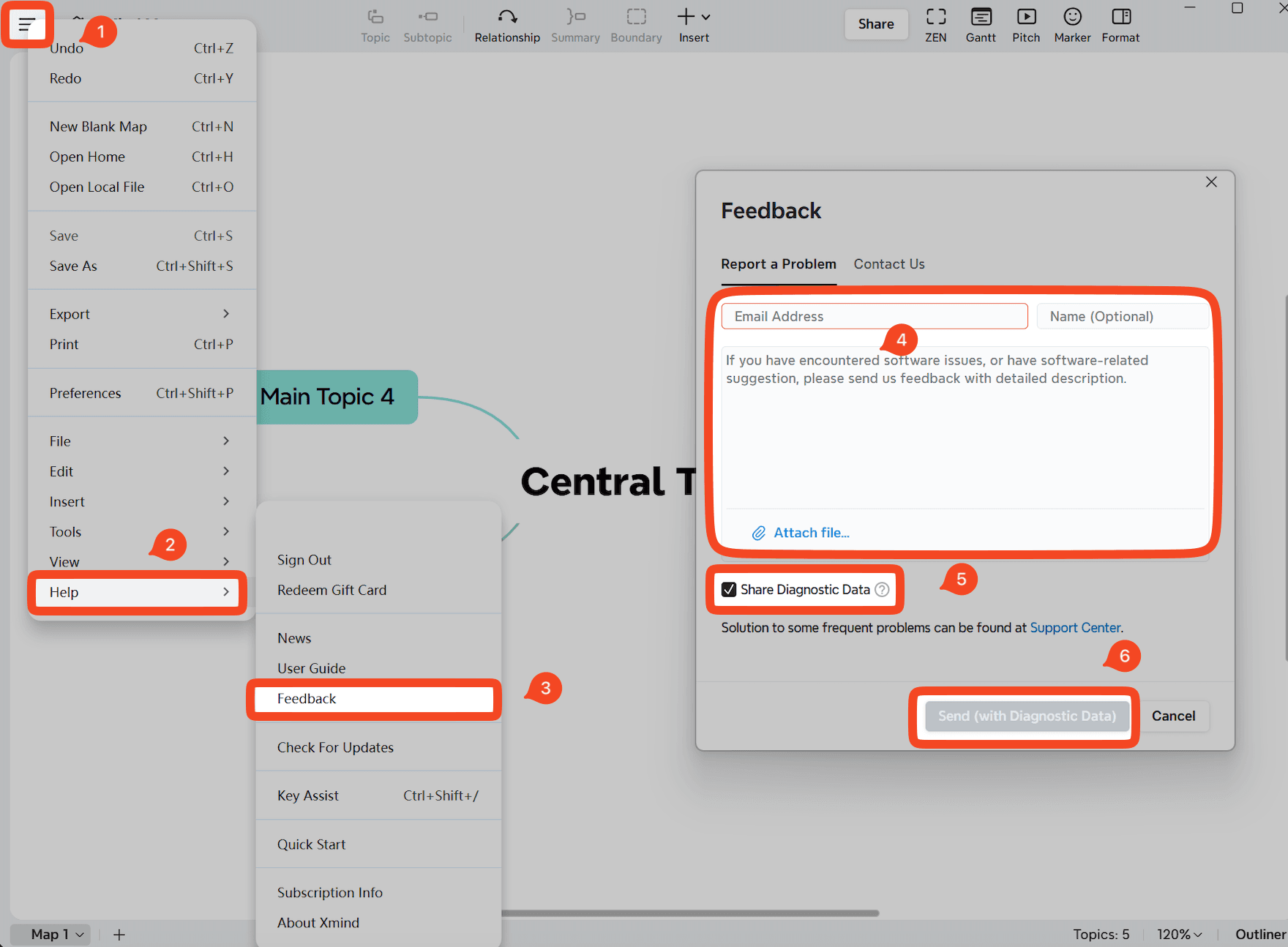1288x947 pixels.
Task: Choose Save in the menu
Action: pyautogui.click(x=141, y=236)
